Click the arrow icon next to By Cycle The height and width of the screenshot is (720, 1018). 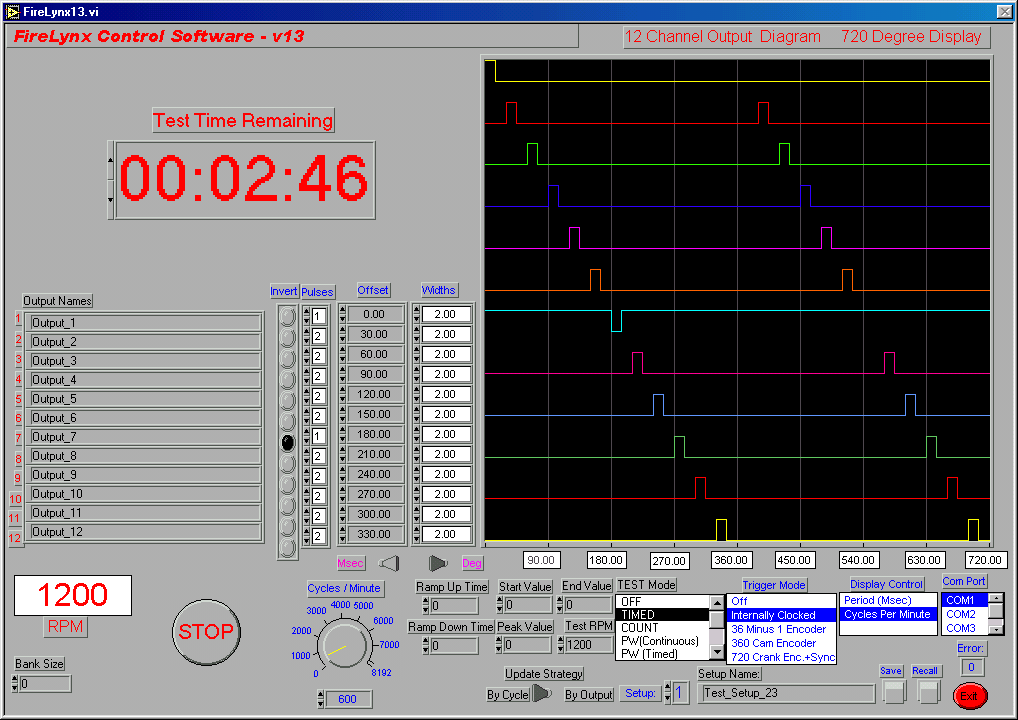click(x=541, y=693)
